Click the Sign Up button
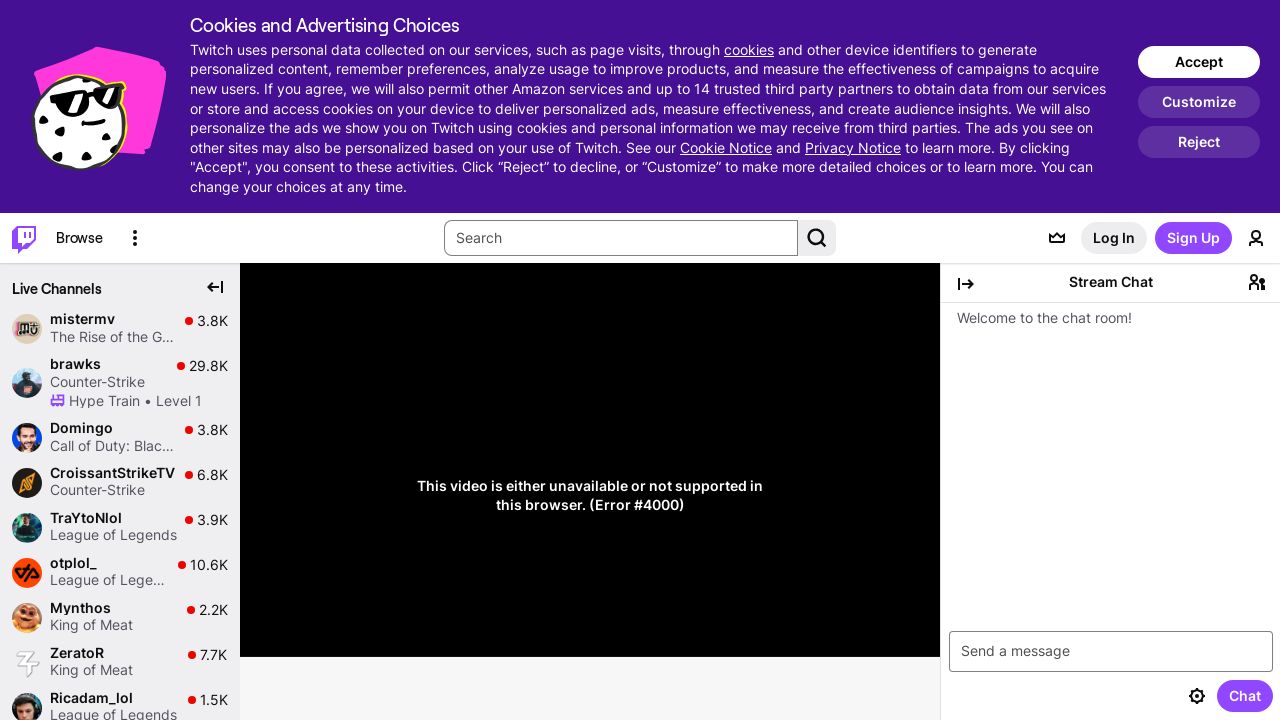The width and height of the screenshot is (1280, 720). click(1193, 238)
